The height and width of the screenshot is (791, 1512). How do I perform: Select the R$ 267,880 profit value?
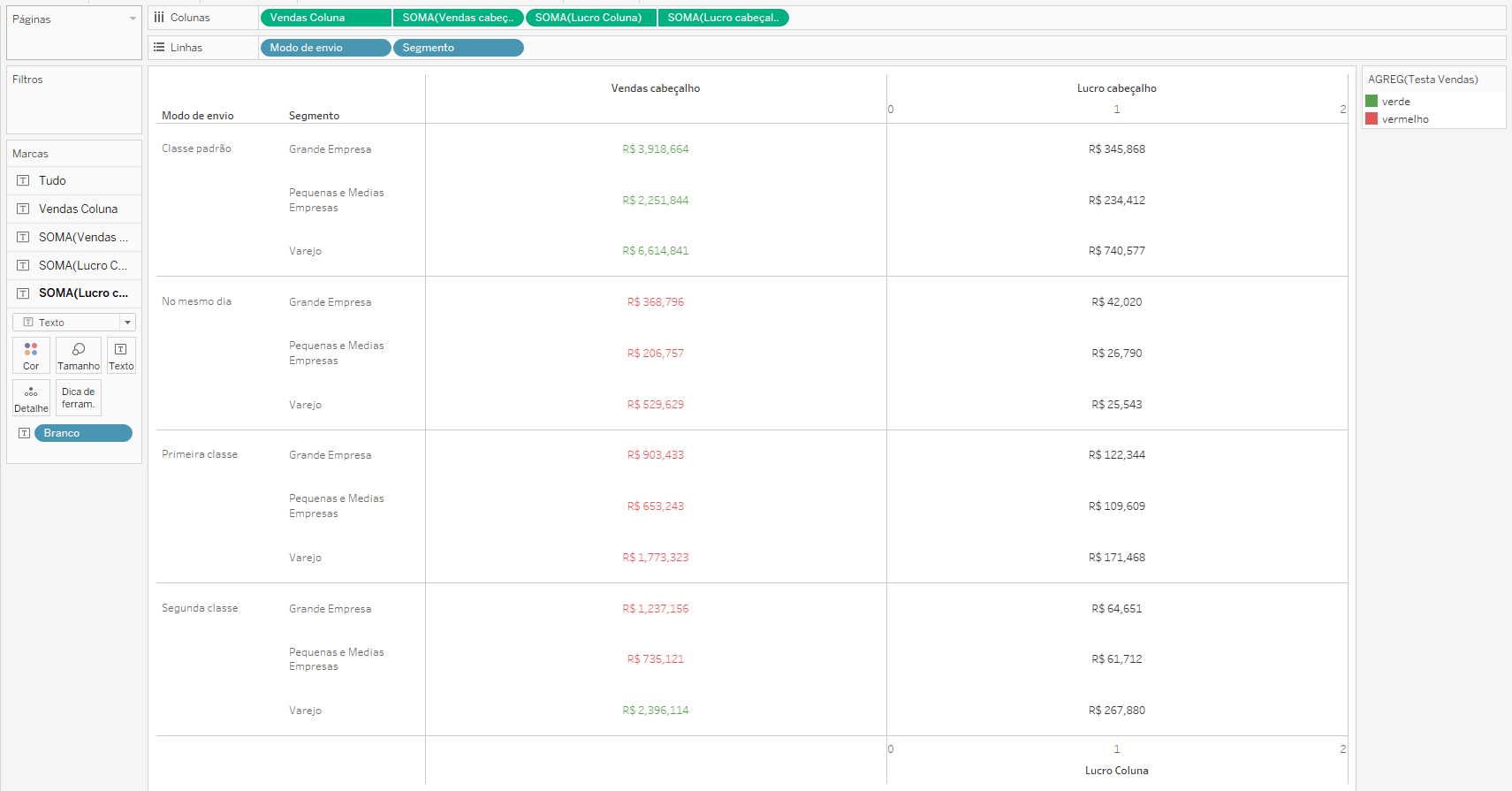1117,711
